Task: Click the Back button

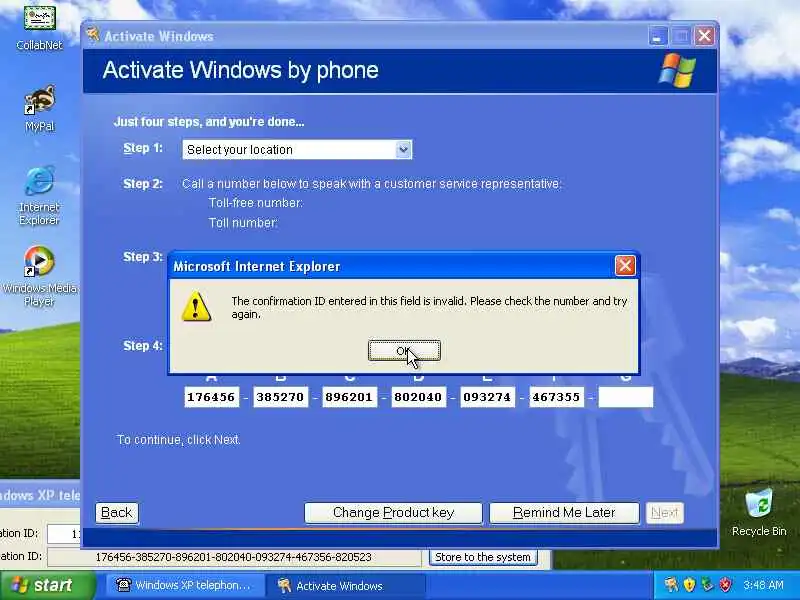Action: coord(117,512)
